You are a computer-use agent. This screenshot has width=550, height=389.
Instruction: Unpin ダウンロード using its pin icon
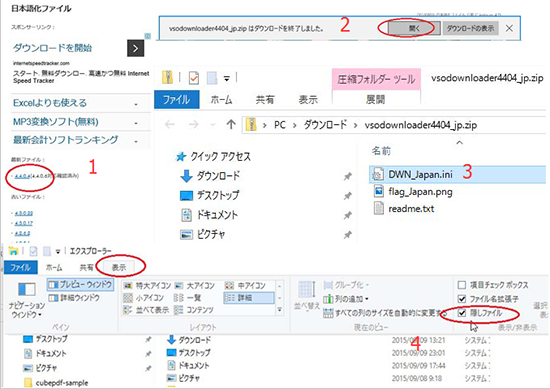point(348,176)
